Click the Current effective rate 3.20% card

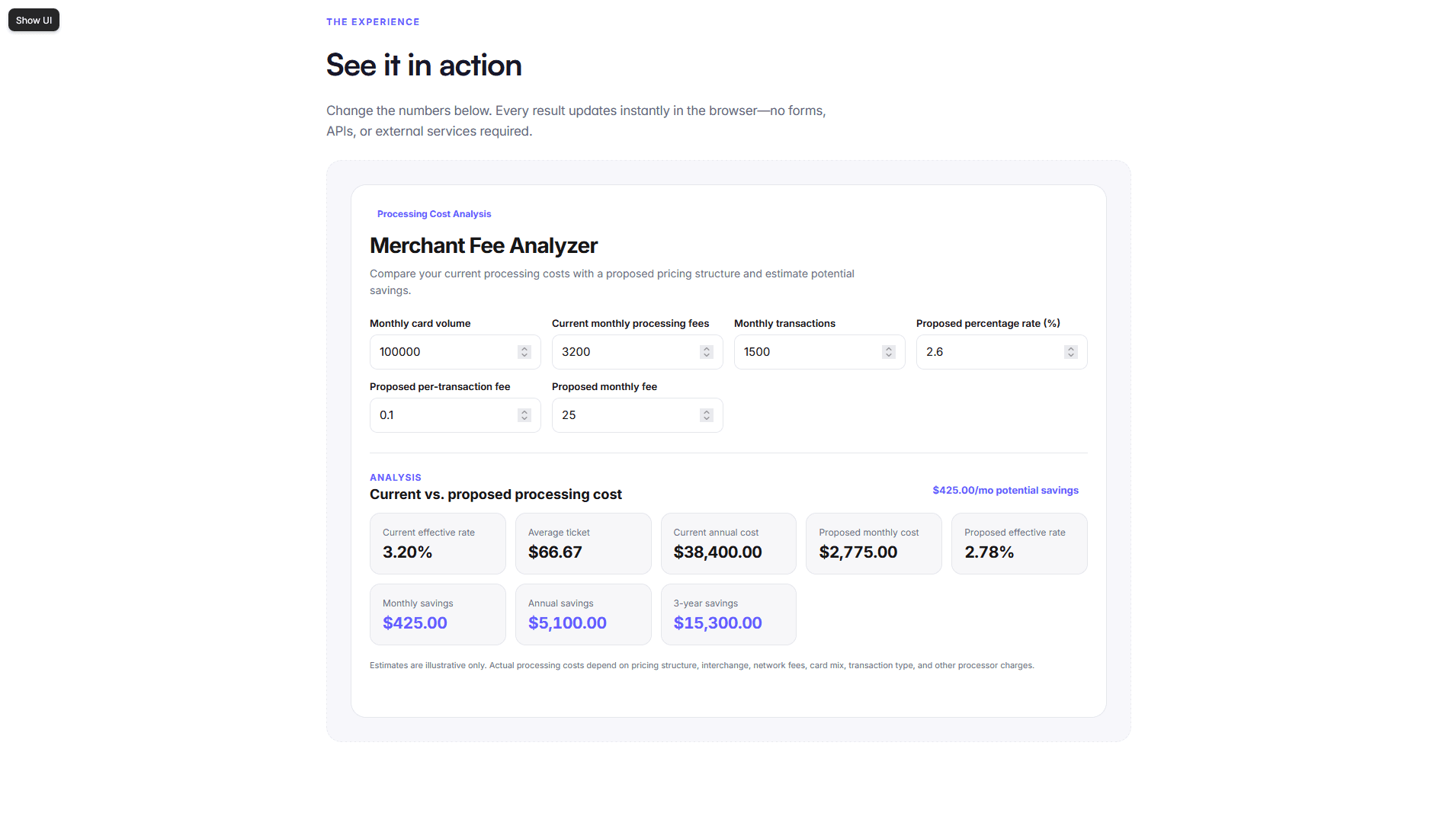[438, 543]
